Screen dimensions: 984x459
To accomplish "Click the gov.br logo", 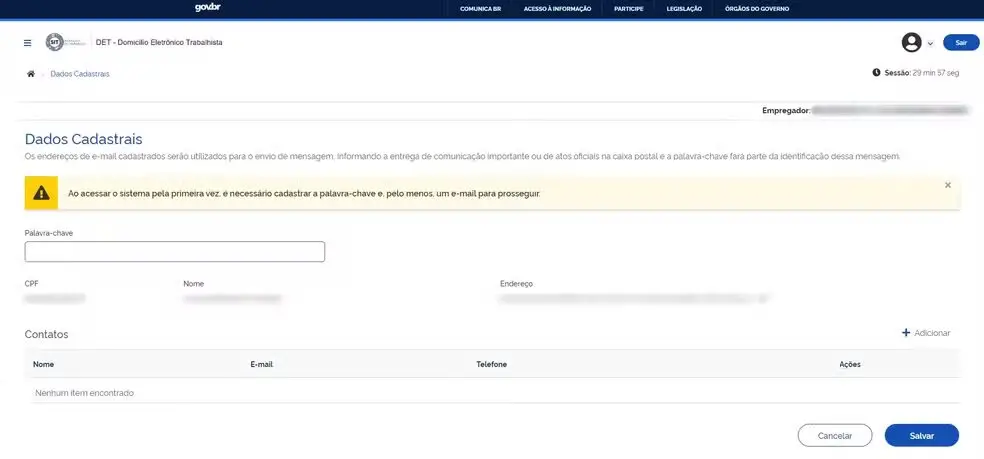I will tap(208, 8).
